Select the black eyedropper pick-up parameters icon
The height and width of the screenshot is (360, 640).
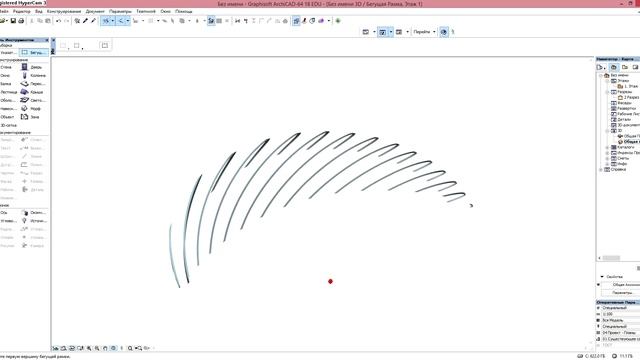[x=85, y=21]
